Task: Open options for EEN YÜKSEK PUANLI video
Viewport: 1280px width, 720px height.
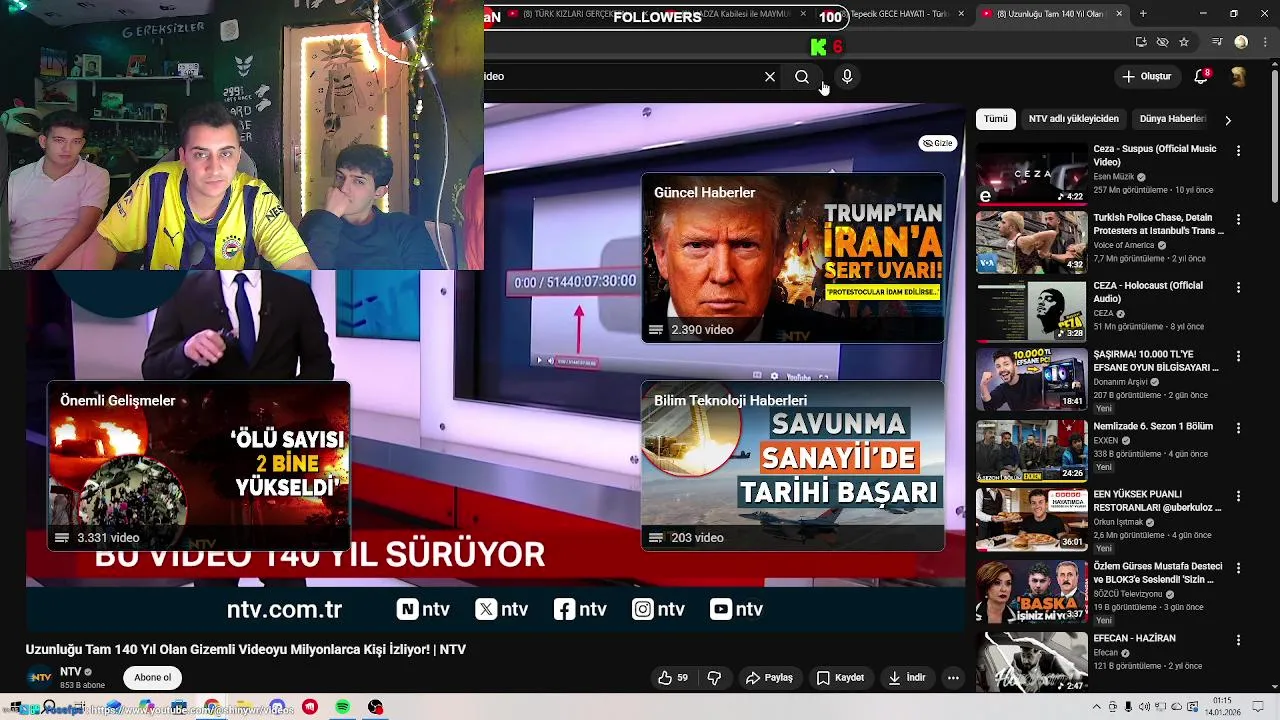Action: coord(1238,496)
